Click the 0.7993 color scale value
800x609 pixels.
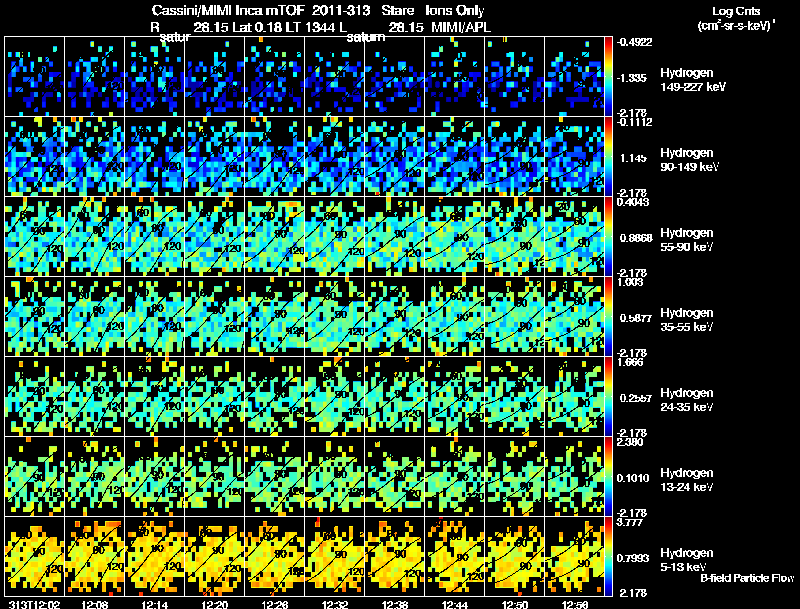[x=633, y=558]
